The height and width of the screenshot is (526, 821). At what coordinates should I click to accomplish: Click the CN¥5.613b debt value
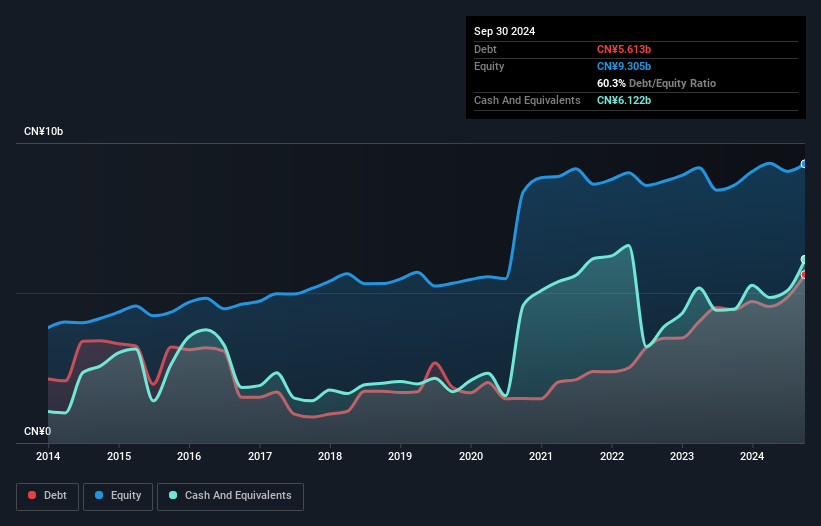tap(624, 49)
